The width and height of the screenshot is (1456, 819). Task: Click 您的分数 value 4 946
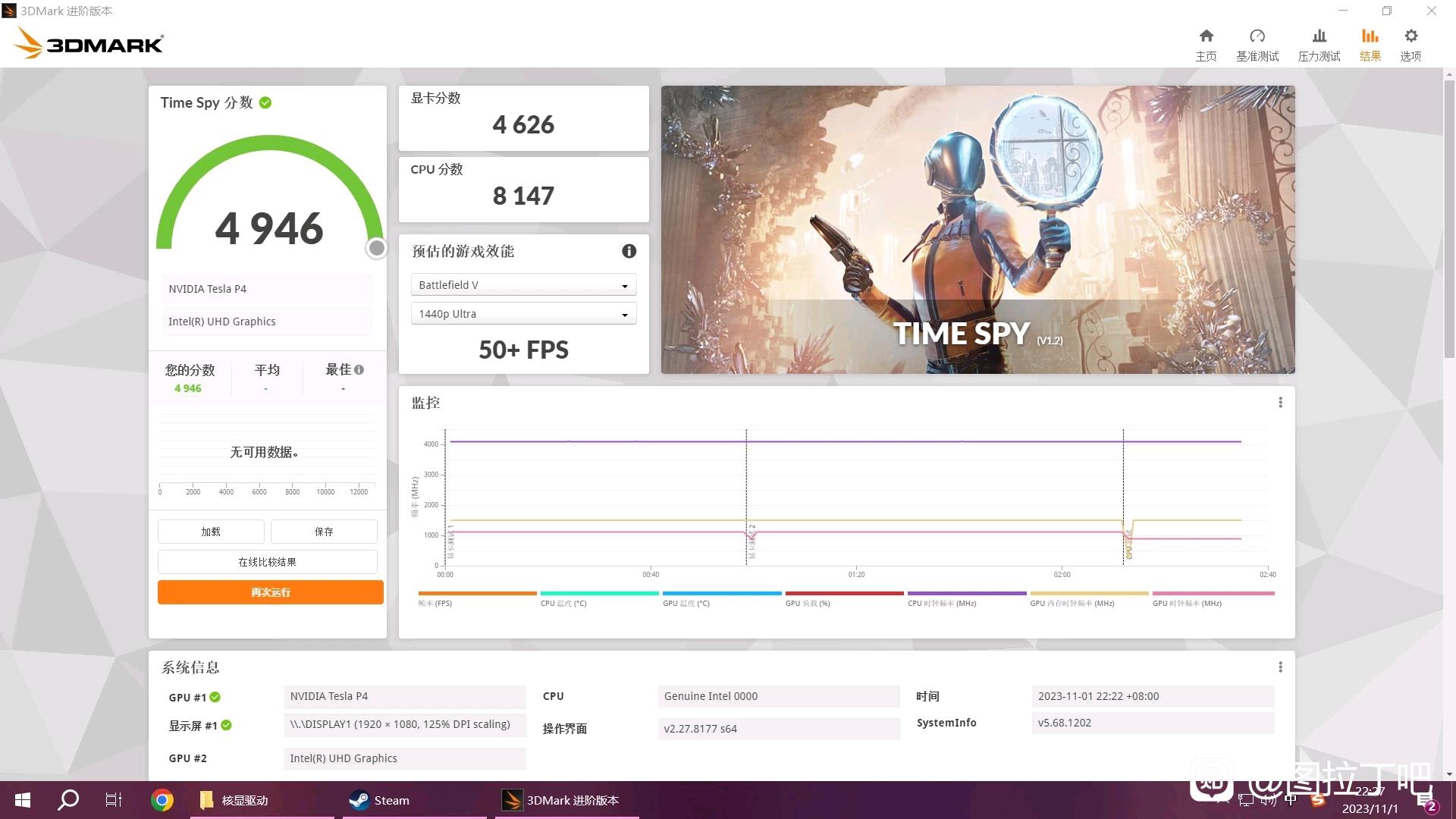188,388
